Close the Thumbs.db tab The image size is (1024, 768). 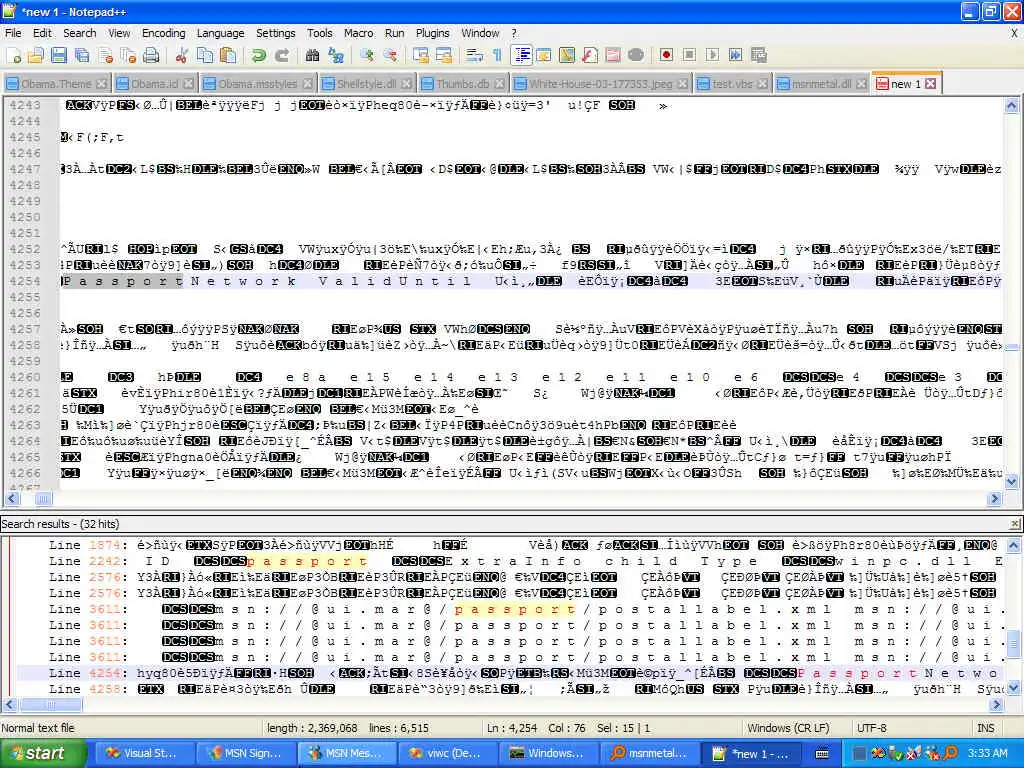click(x=500, y=84)
